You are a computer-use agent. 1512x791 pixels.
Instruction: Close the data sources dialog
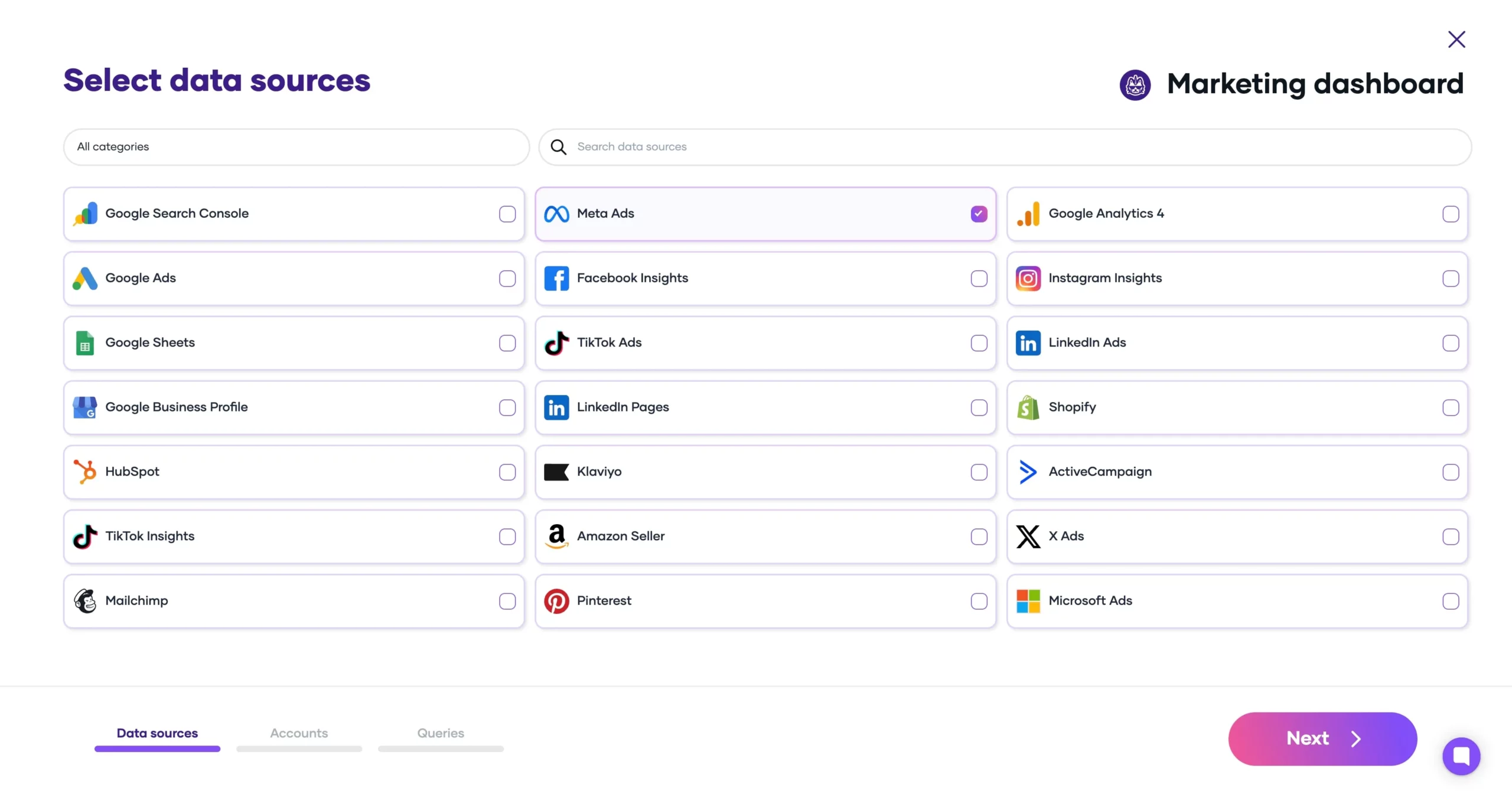click(1456, 40)
